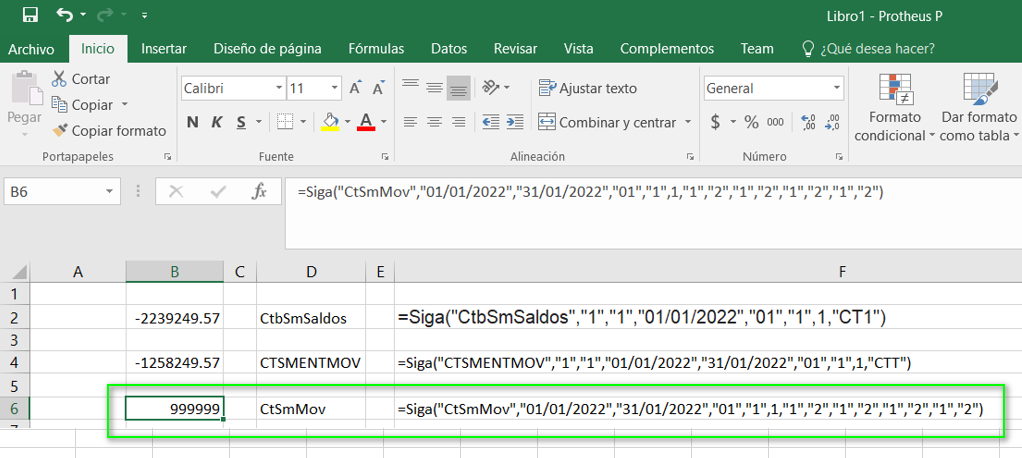Open the underline style dropdown arrow
Screen dimensions: 1022x458
pos(258,122)
